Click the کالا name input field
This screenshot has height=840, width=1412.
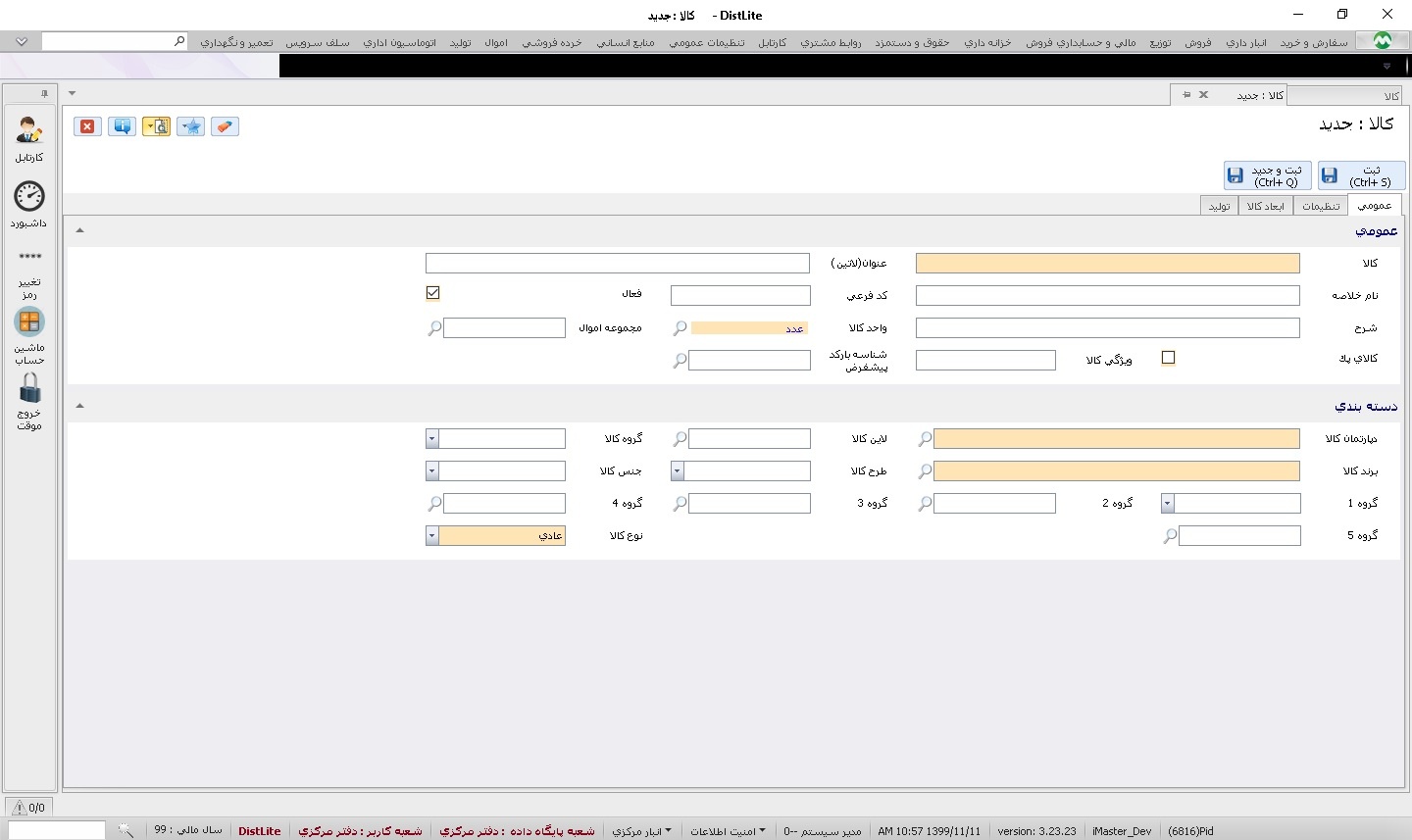pos(1107,264)
